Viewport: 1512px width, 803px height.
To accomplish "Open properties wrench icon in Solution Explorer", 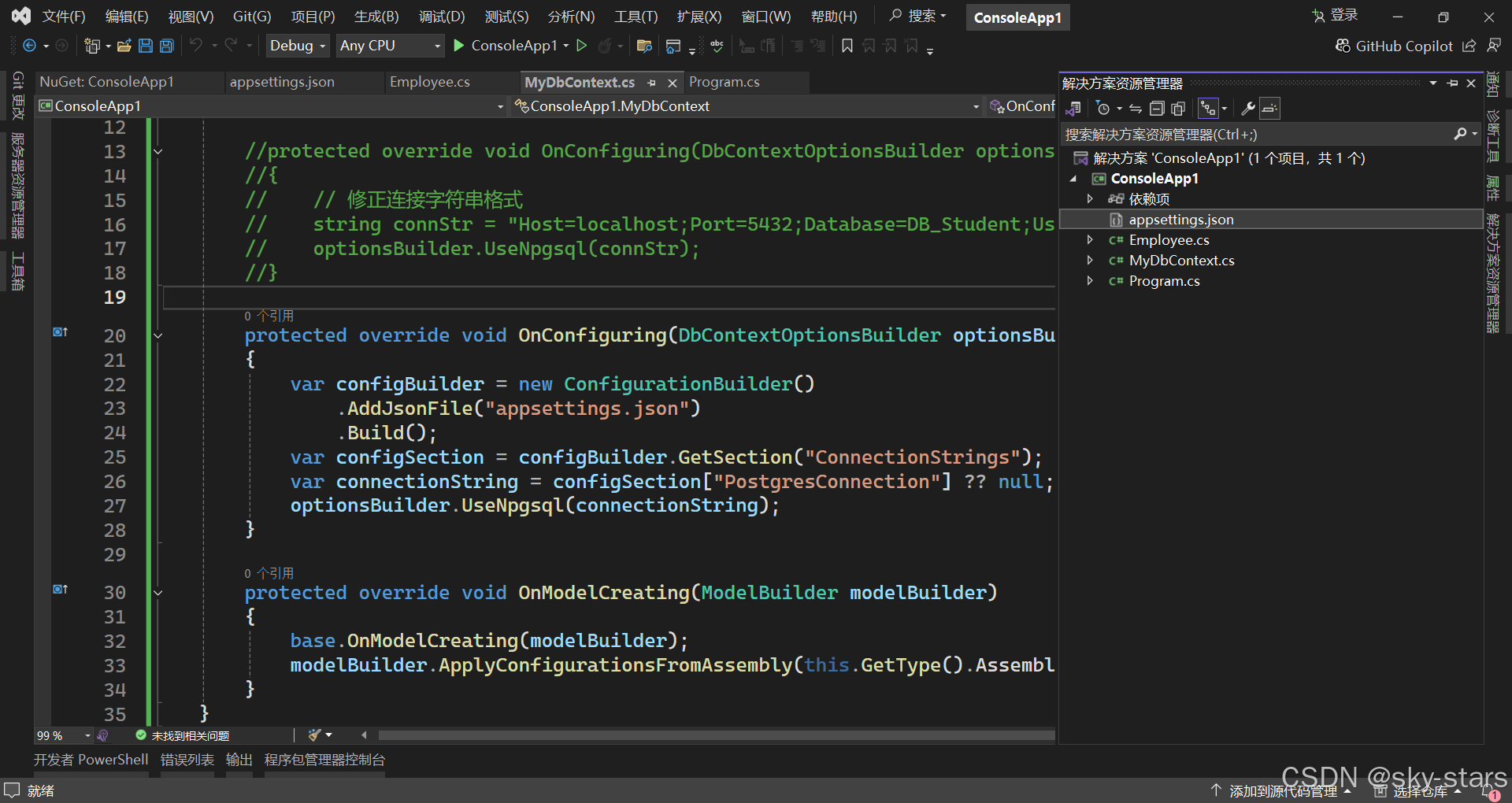I will (1248, 109).
